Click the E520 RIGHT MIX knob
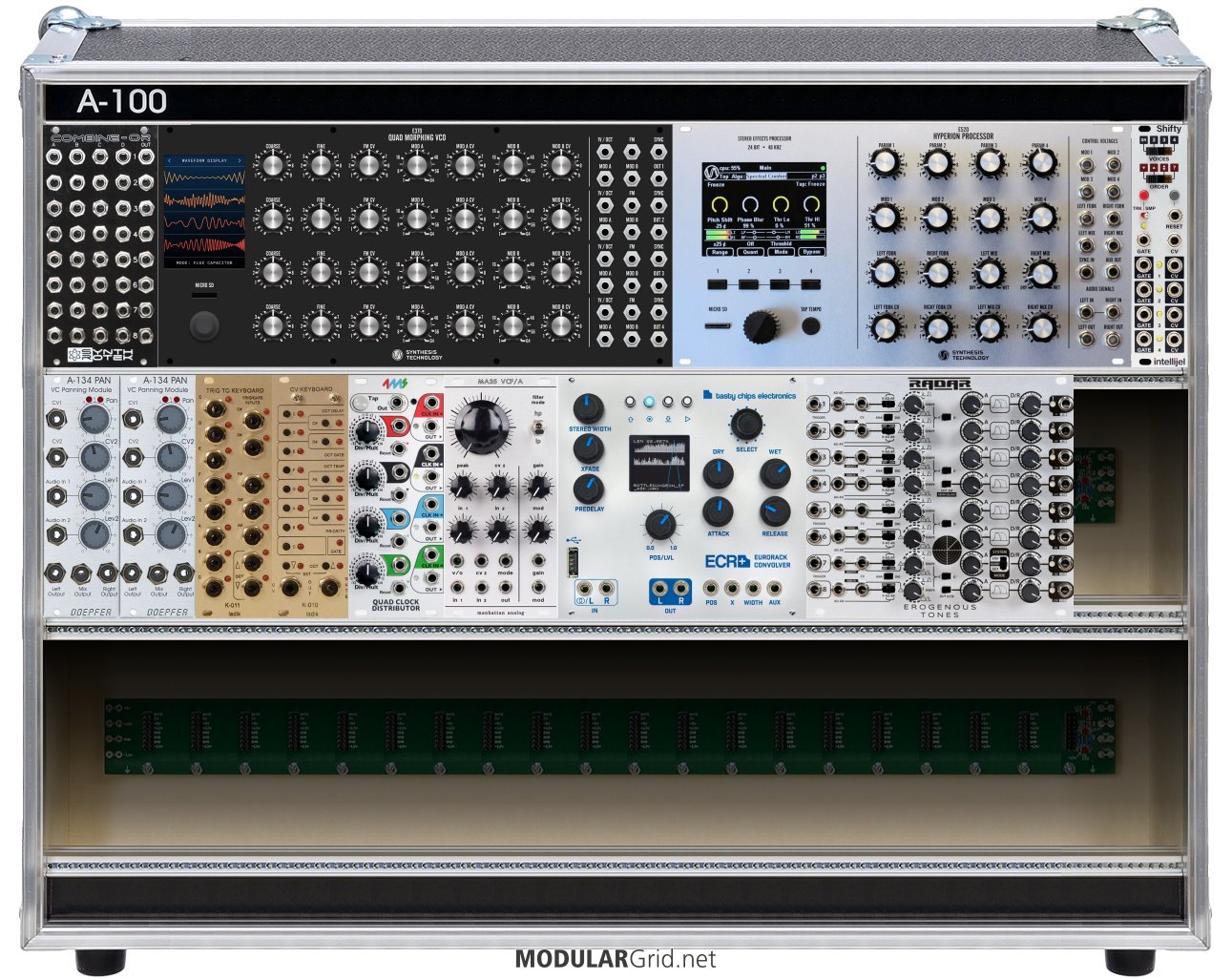This screenshot has height=979, width=1232. coord(1041,273)
